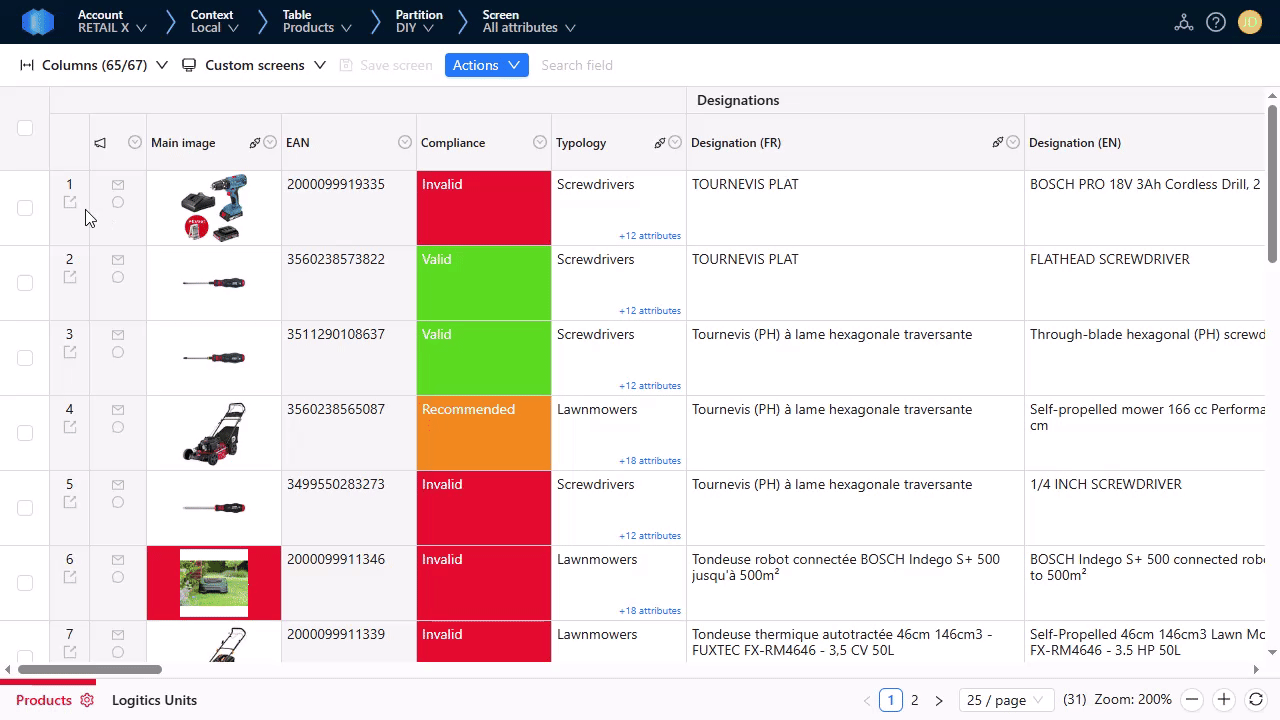
Task: Click Products tab settings gear icon
Action: (x=87, y=700)
